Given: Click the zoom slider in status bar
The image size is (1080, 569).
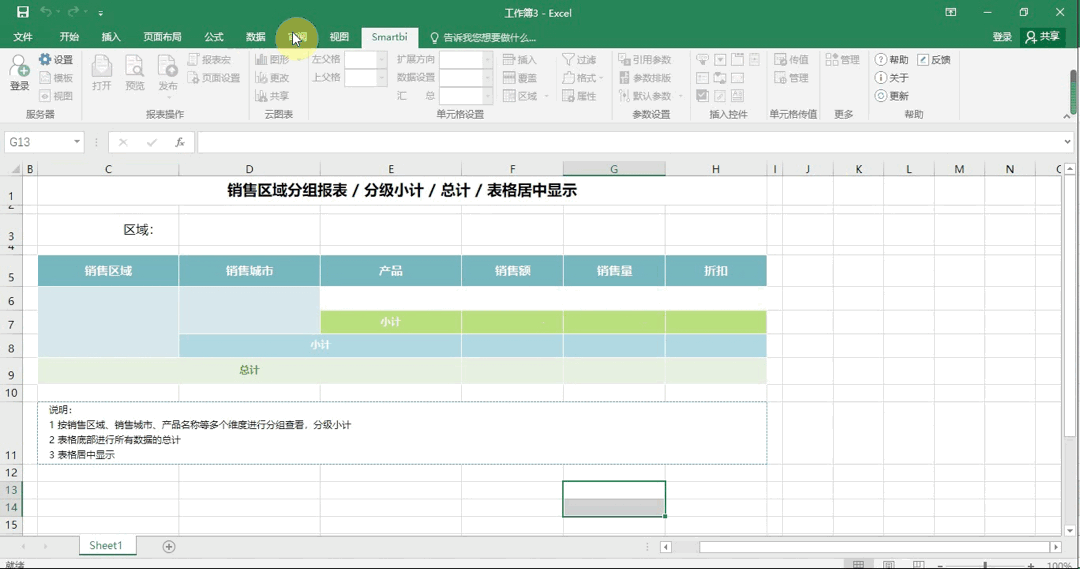Looking at the screenshot, I should pos(985,565).
